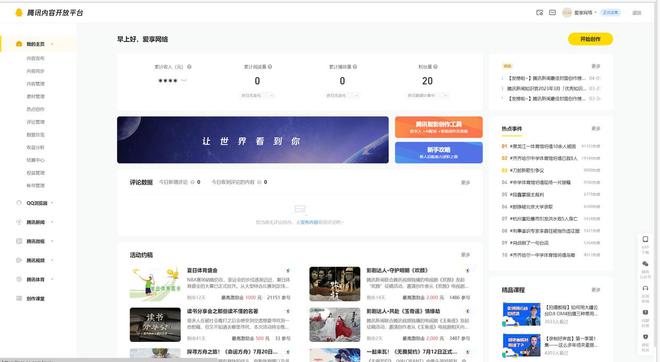Open the 夏日体育盛会 activity thumbnail

click(155, 284)
